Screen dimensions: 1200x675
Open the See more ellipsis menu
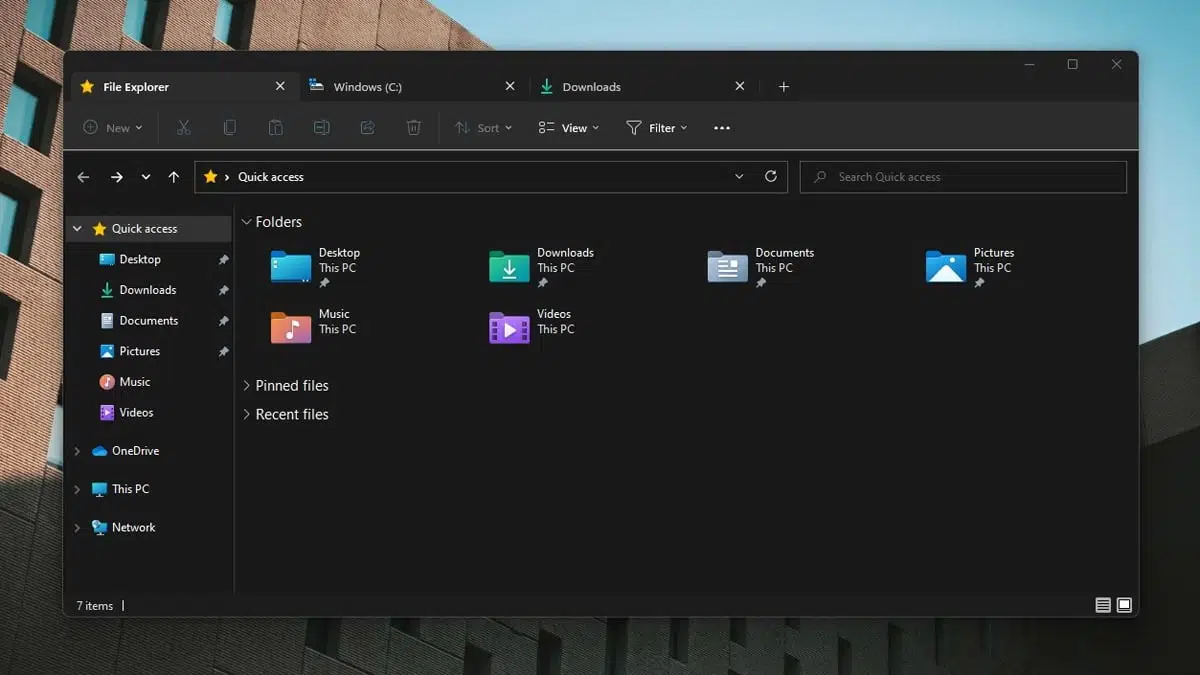[722, 127]
